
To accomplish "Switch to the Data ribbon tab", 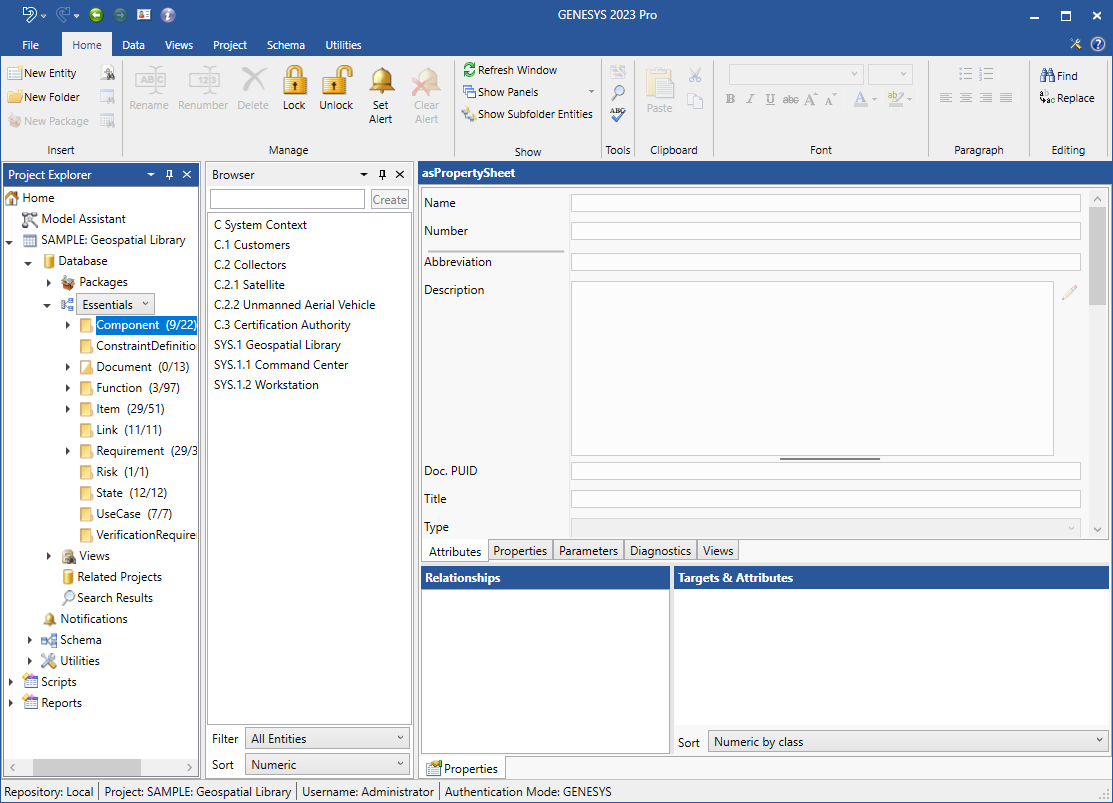I will click(133, 45).
